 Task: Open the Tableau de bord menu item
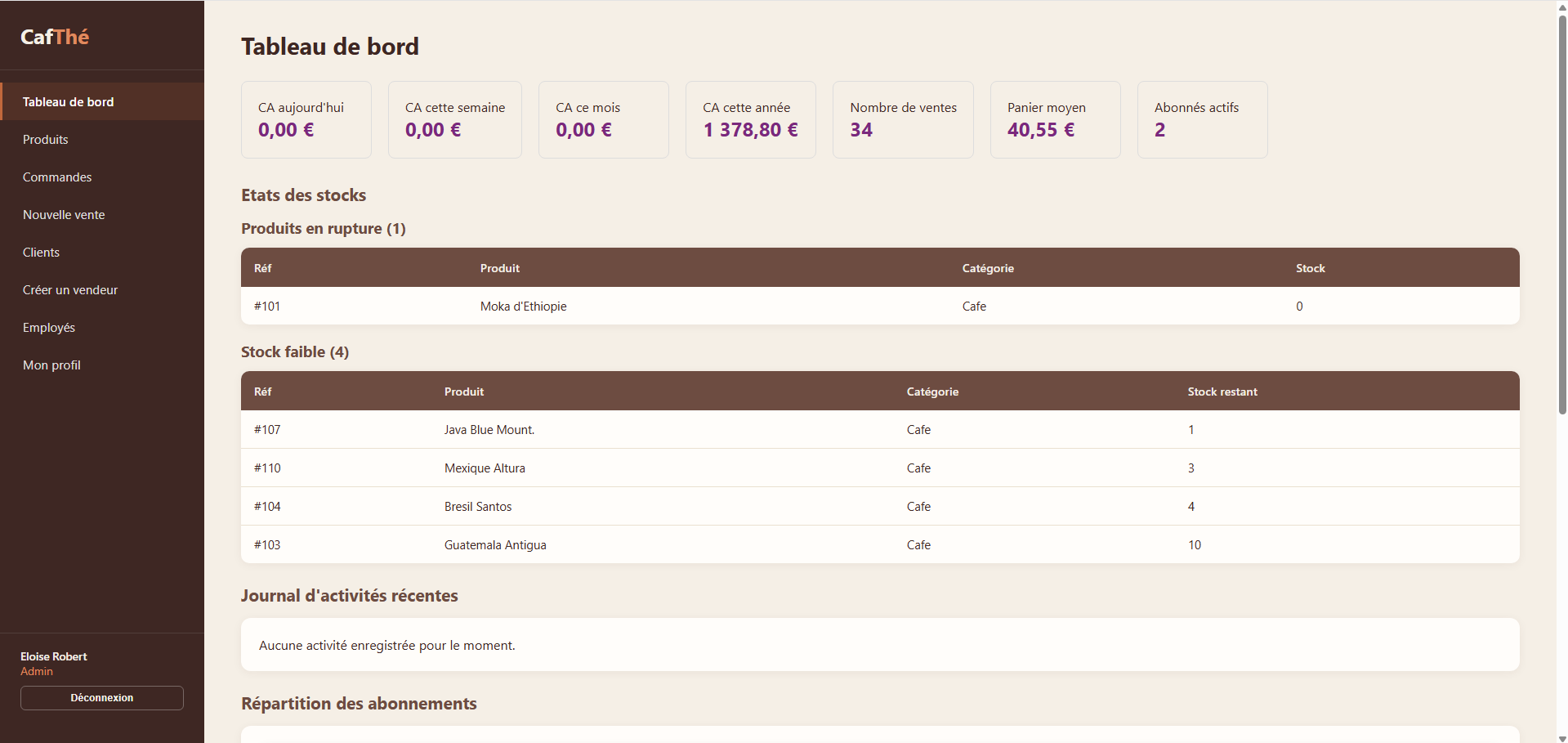click(x=102, y=101)
